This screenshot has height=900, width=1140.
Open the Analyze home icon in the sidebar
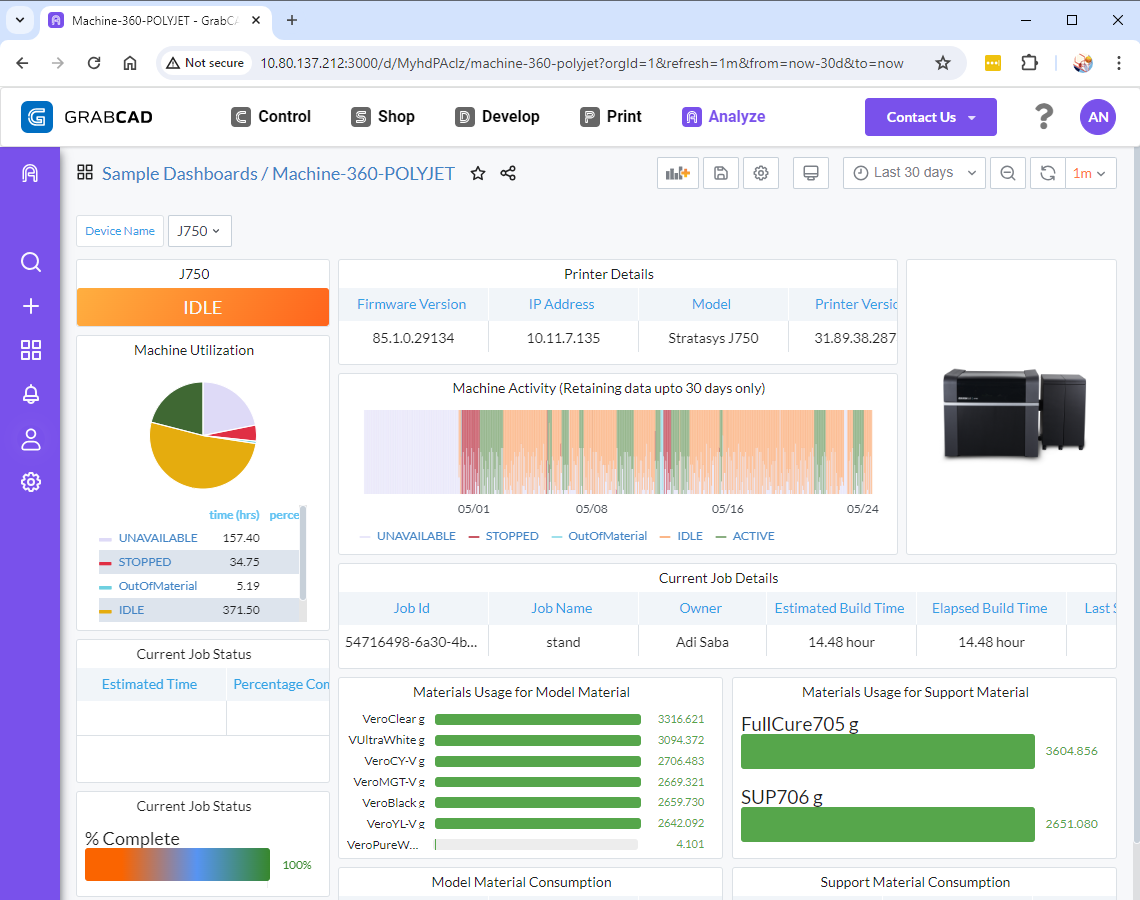tap(30, 173)
